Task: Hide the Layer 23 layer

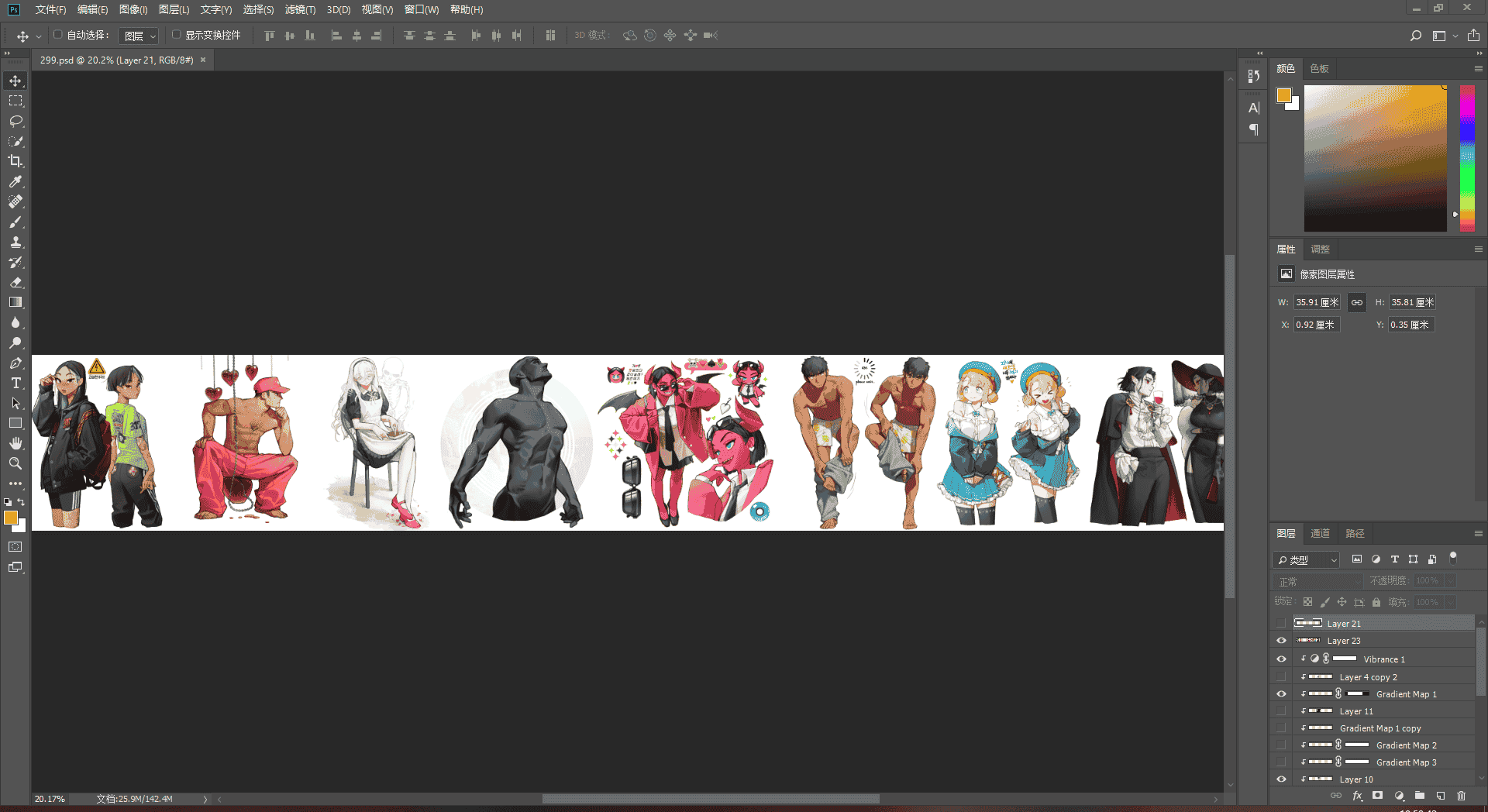Action: (1281, 641)
